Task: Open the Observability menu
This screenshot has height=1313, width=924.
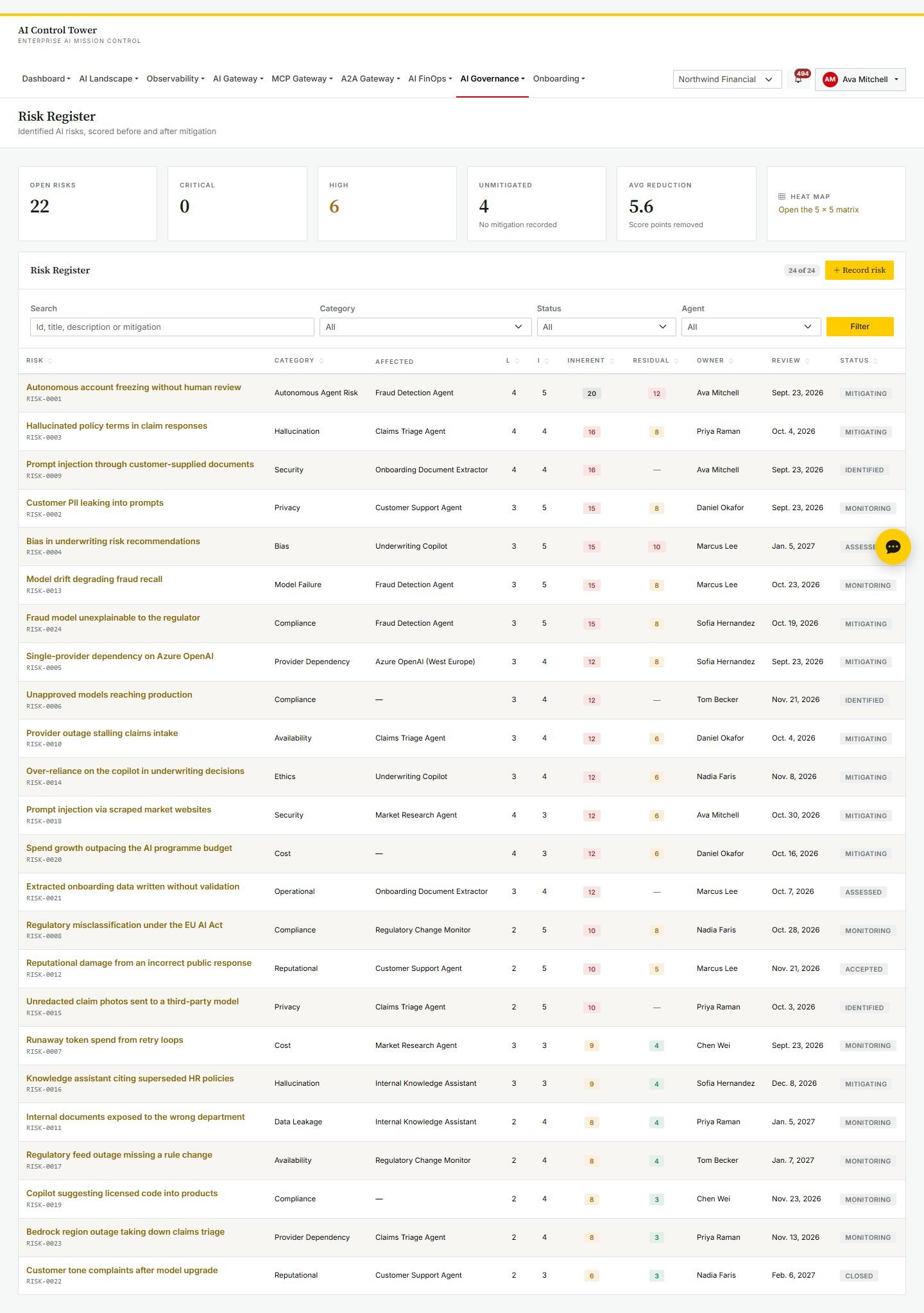Action: (x=175, y=79)
